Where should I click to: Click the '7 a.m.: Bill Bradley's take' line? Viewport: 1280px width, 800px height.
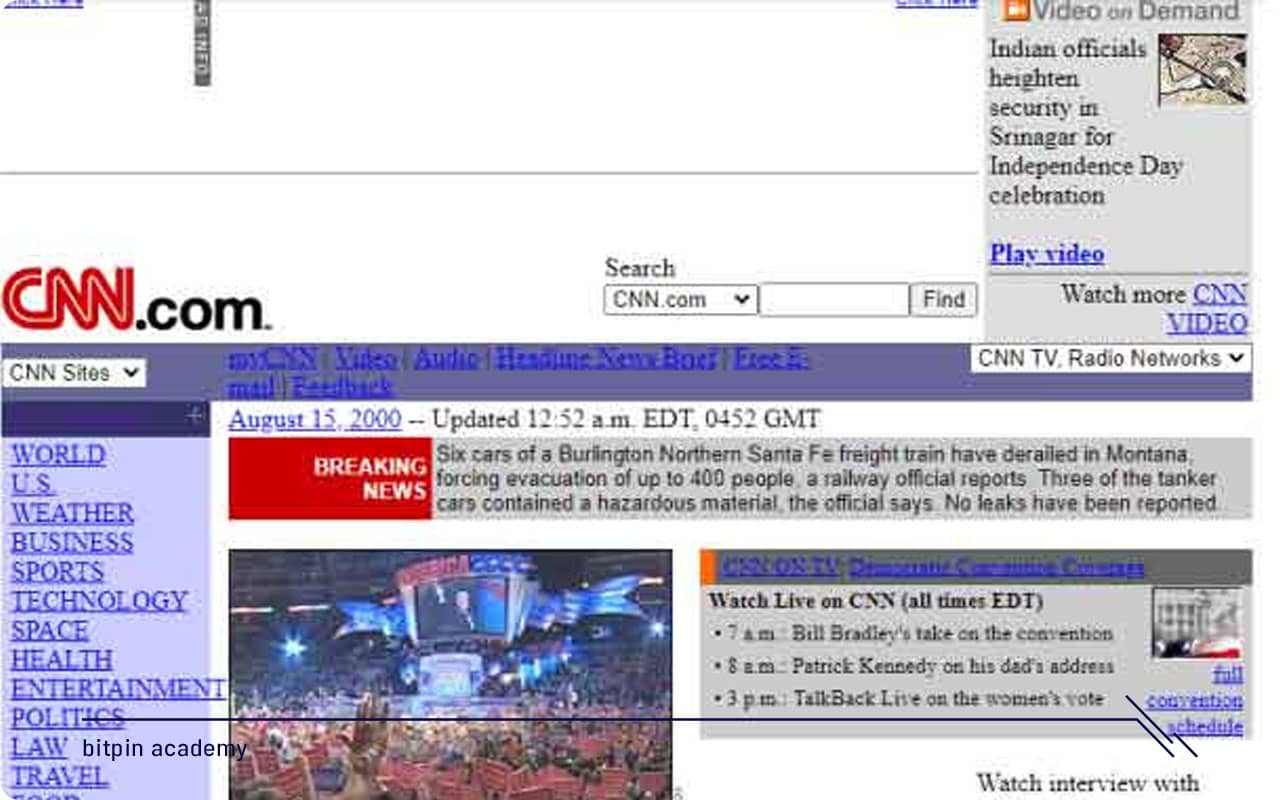[x=914, y=633]
